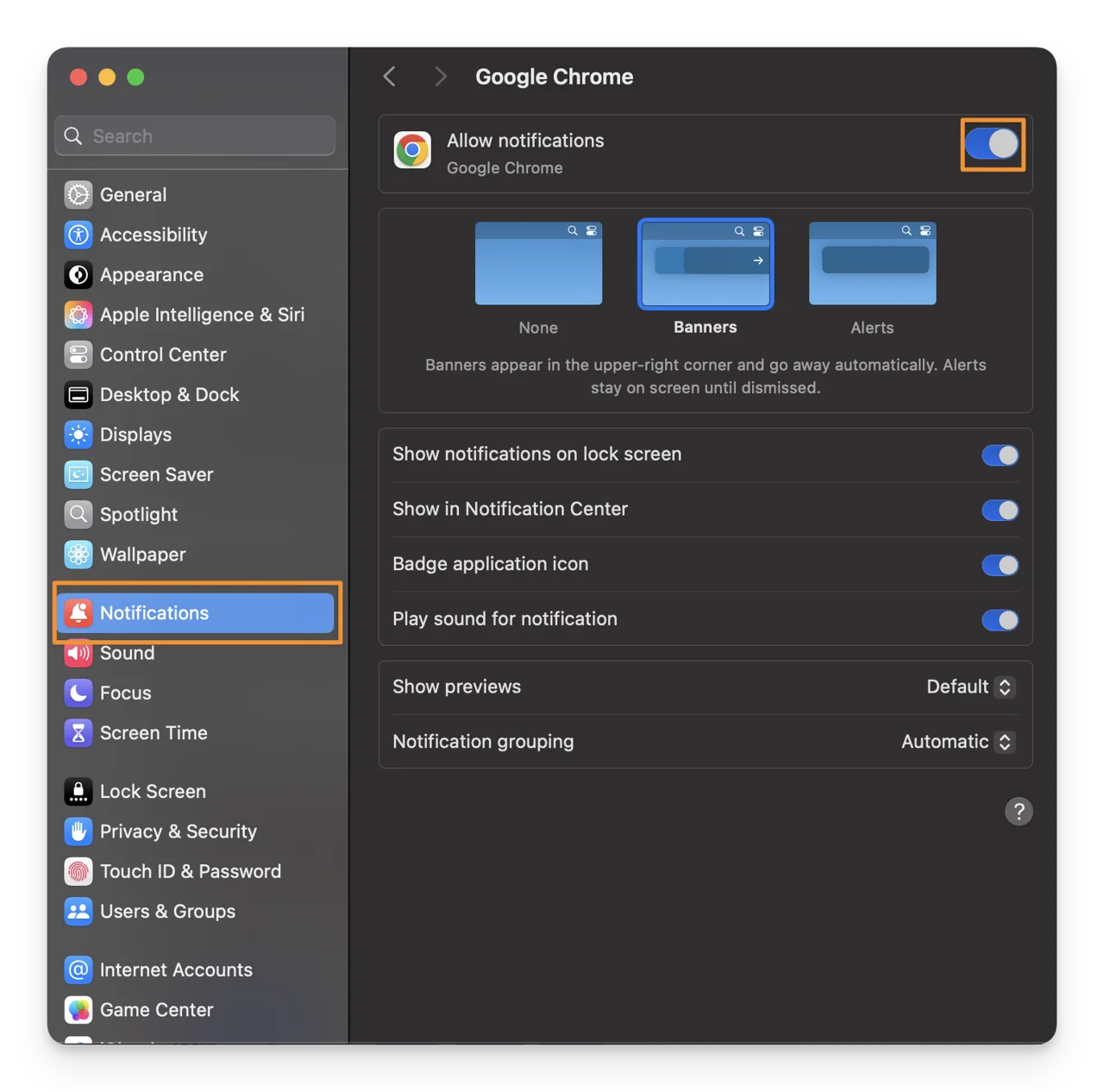Click the General gear icon in sidebar
The height and width of the screenshot is (1092, 1104).
[x=78, y=194]
